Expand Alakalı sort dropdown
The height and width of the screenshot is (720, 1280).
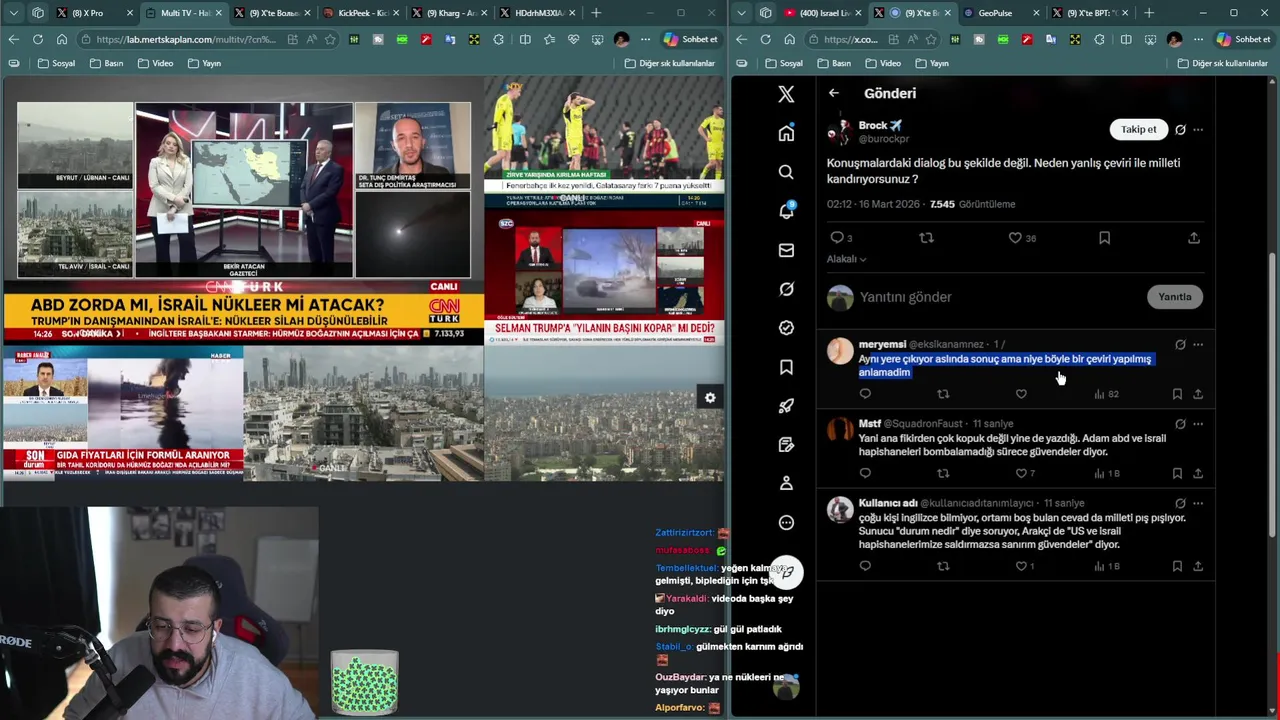pos(846,259)
